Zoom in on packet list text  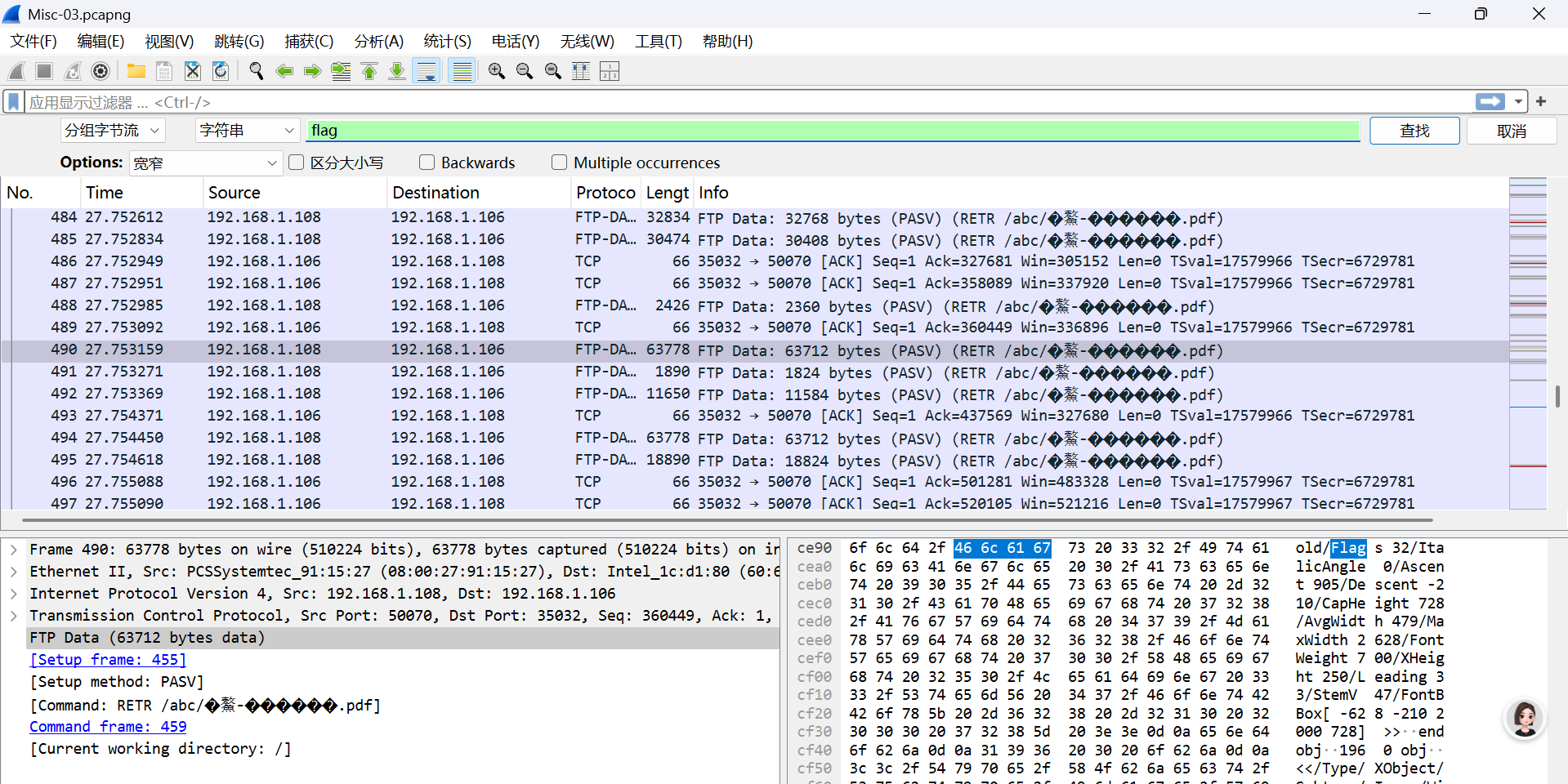(496, 71)
